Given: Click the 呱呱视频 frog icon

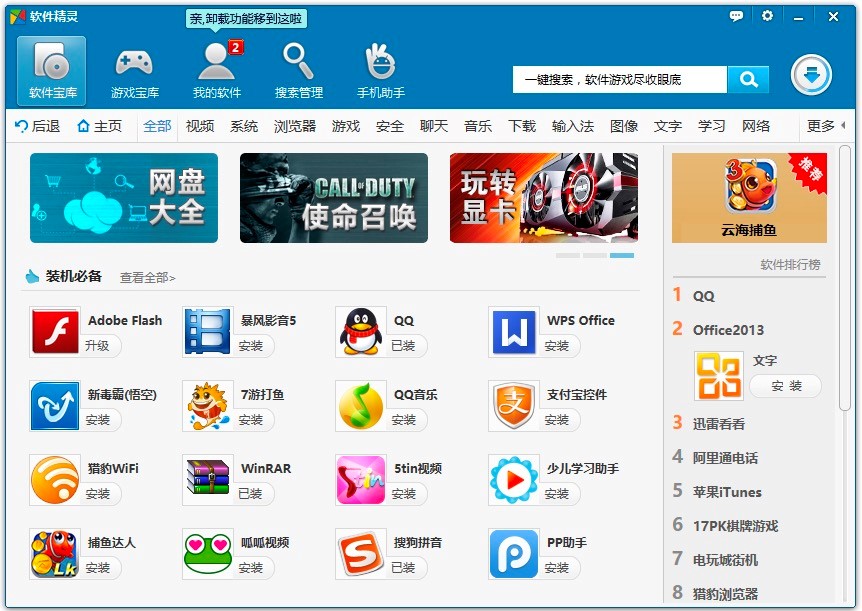Looking at the screenshot, I should [x=207, y=554].
